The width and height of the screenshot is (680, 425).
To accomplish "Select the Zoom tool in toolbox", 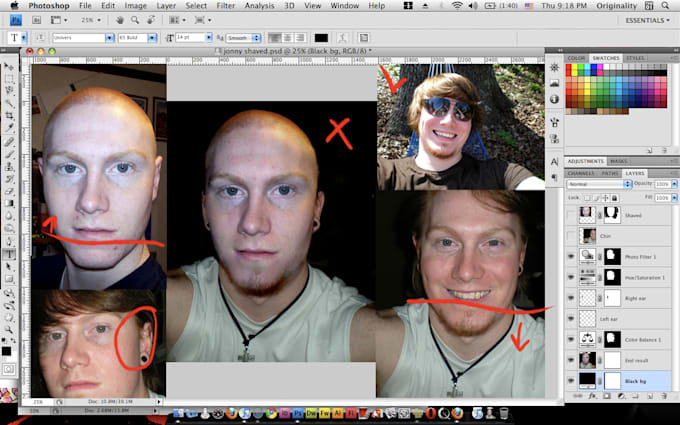I will [x=9, y=330].
